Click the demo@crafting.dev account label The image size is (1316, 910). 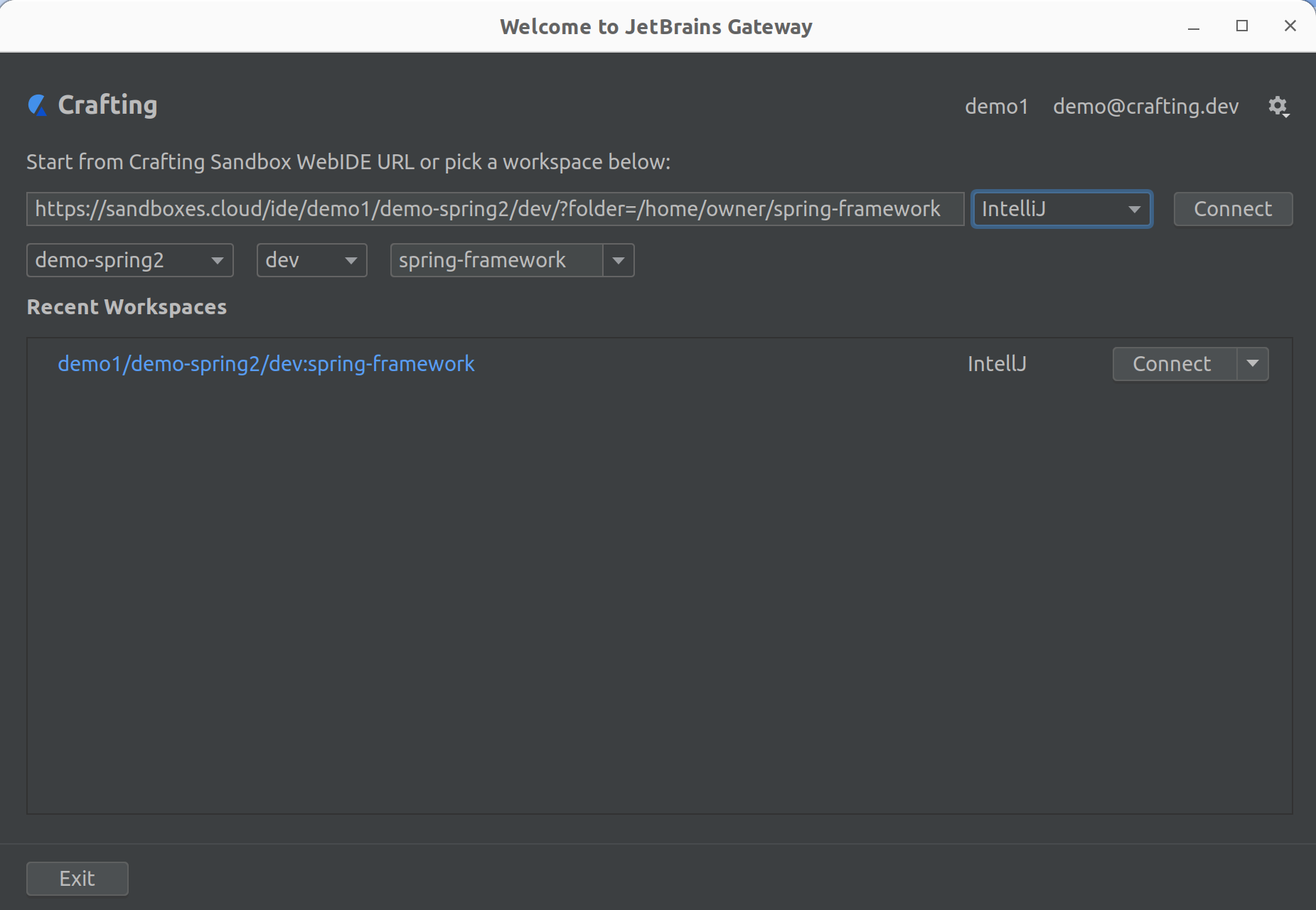click(1145, 107)
